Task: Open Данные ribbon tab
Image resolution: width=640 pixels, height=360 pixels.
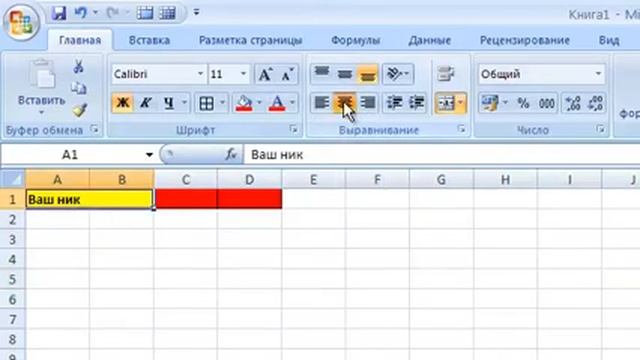Action: [x=429, y=40]
